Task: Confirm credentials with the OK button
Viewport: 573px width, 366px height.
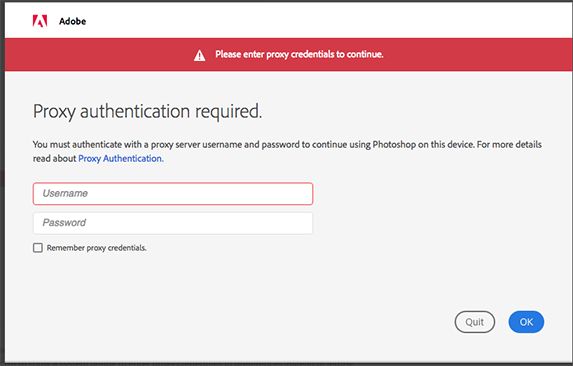Action: [526, 322]
